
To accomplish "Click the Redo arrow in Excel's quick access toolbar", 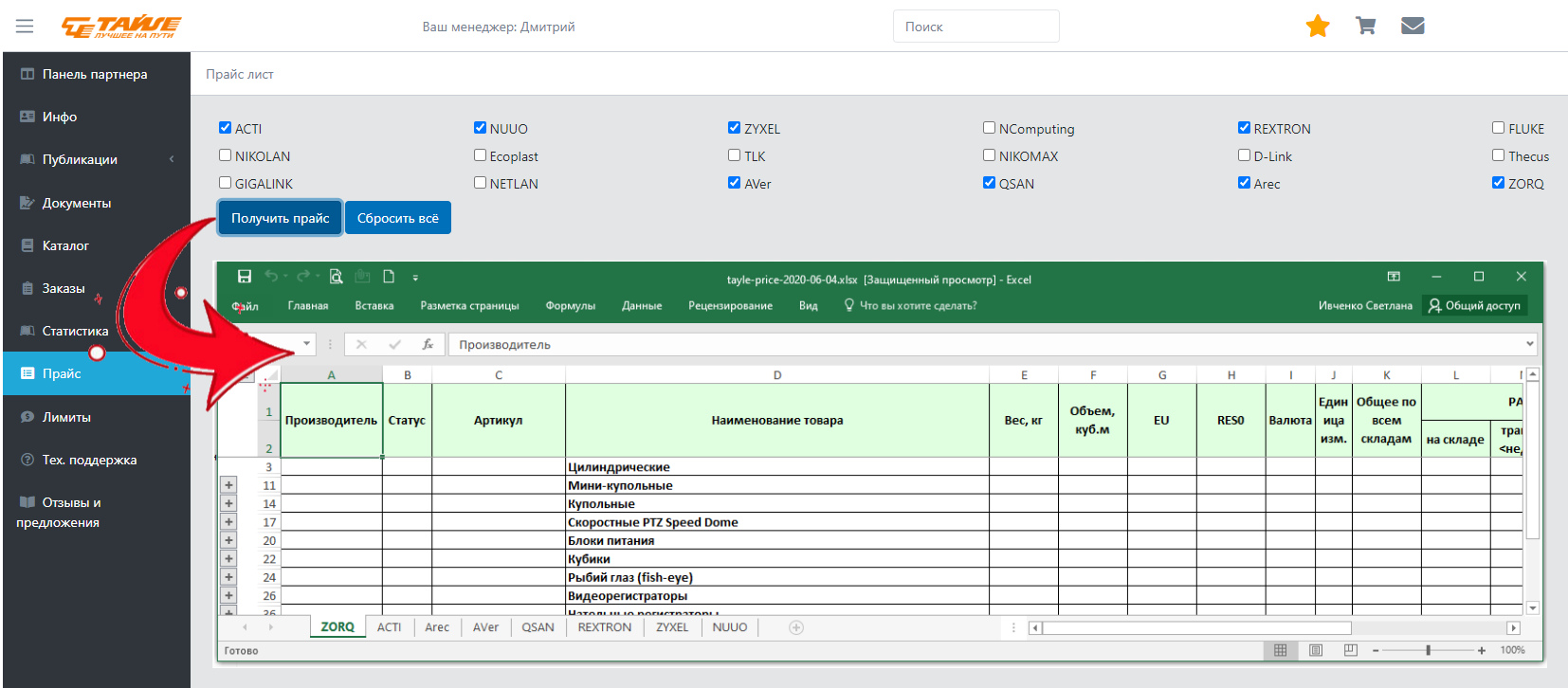I will point(303,277).
